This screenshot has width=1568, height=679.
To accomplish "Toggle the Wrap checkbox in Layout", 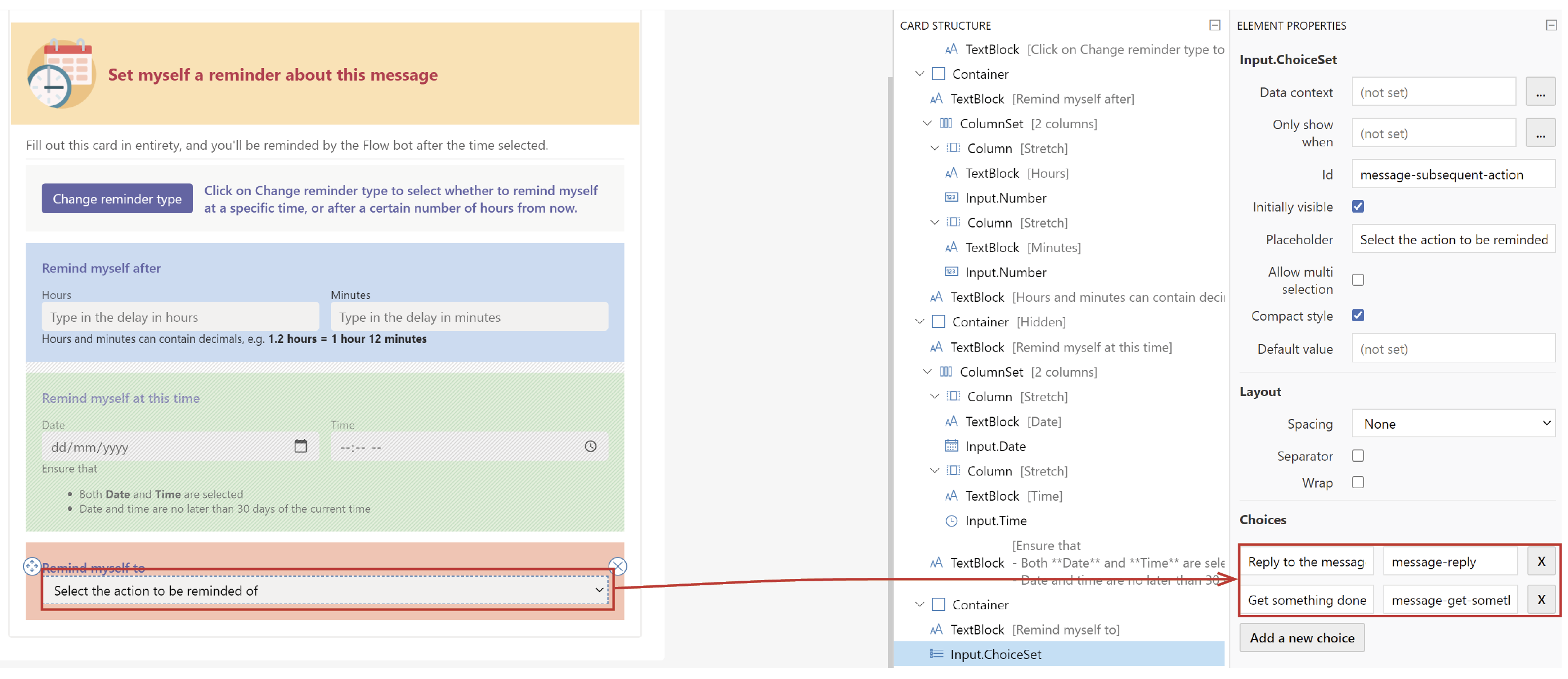I will [1358, 482].
